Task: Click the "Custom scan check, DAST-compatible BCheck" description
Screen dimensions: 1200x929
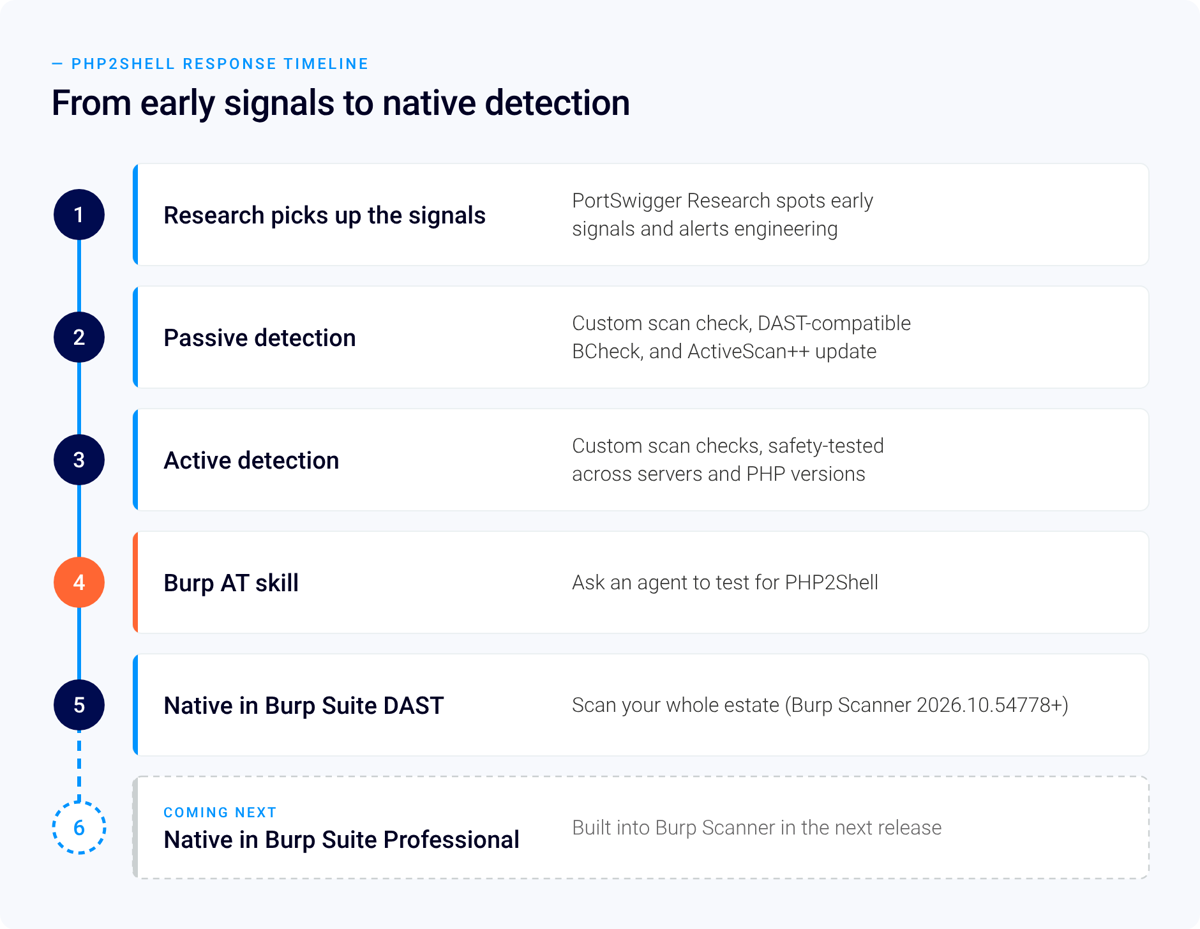Action: (x=742, y=337)
